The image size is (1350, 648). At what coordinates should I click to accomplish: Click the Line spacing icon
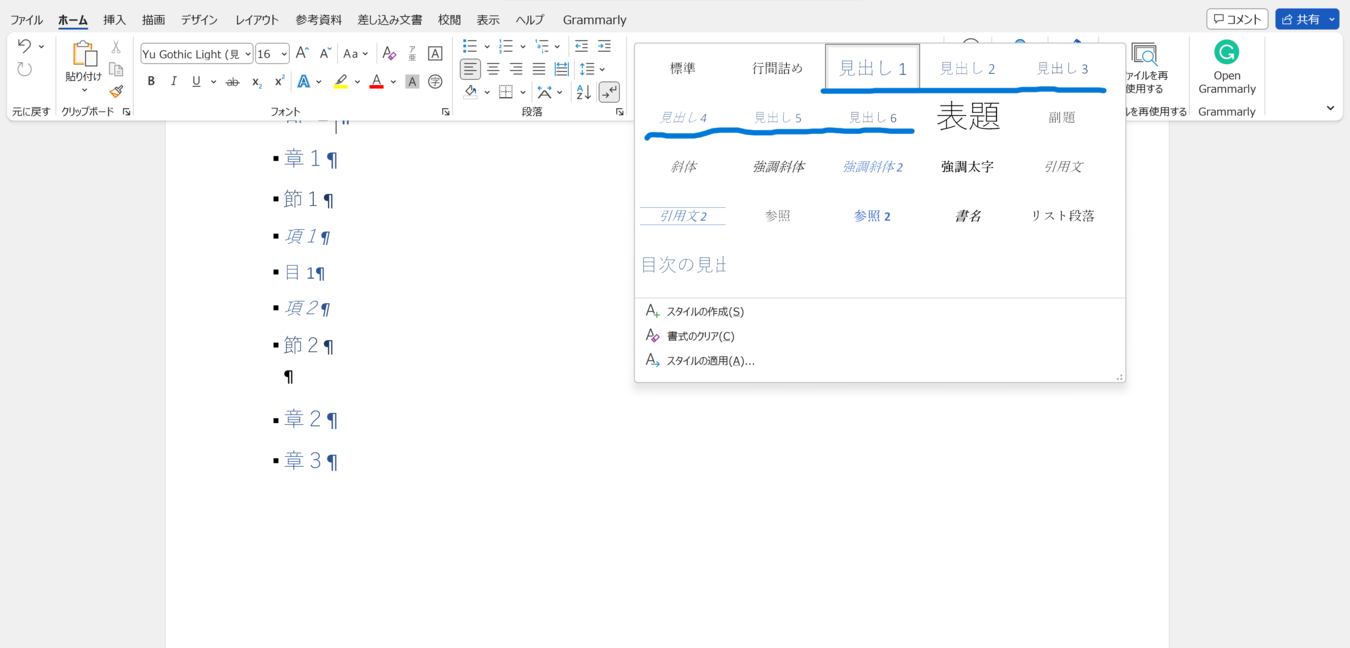pos(587,69)
